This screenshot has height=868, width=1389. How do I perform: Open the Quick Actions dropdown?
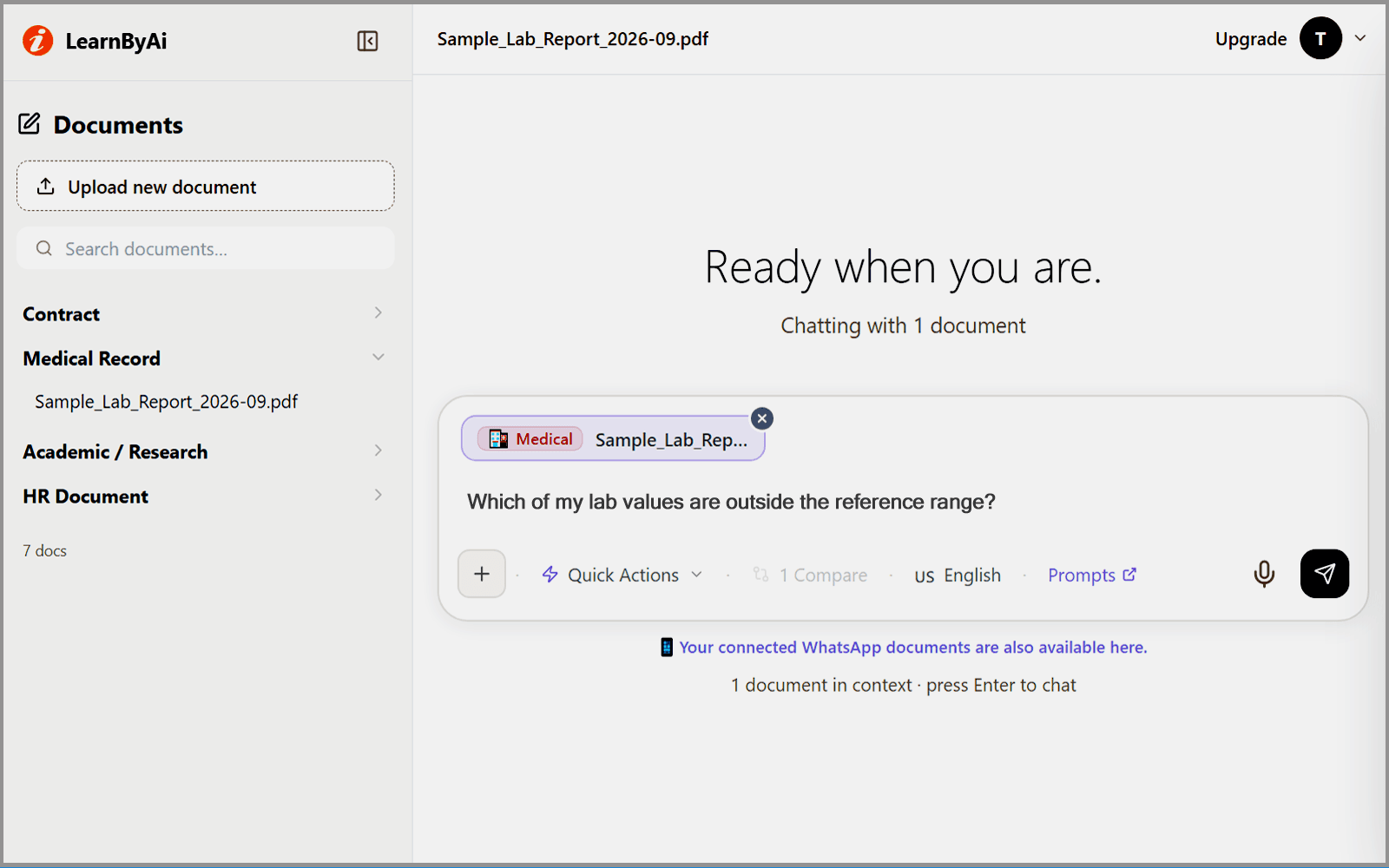622,575
